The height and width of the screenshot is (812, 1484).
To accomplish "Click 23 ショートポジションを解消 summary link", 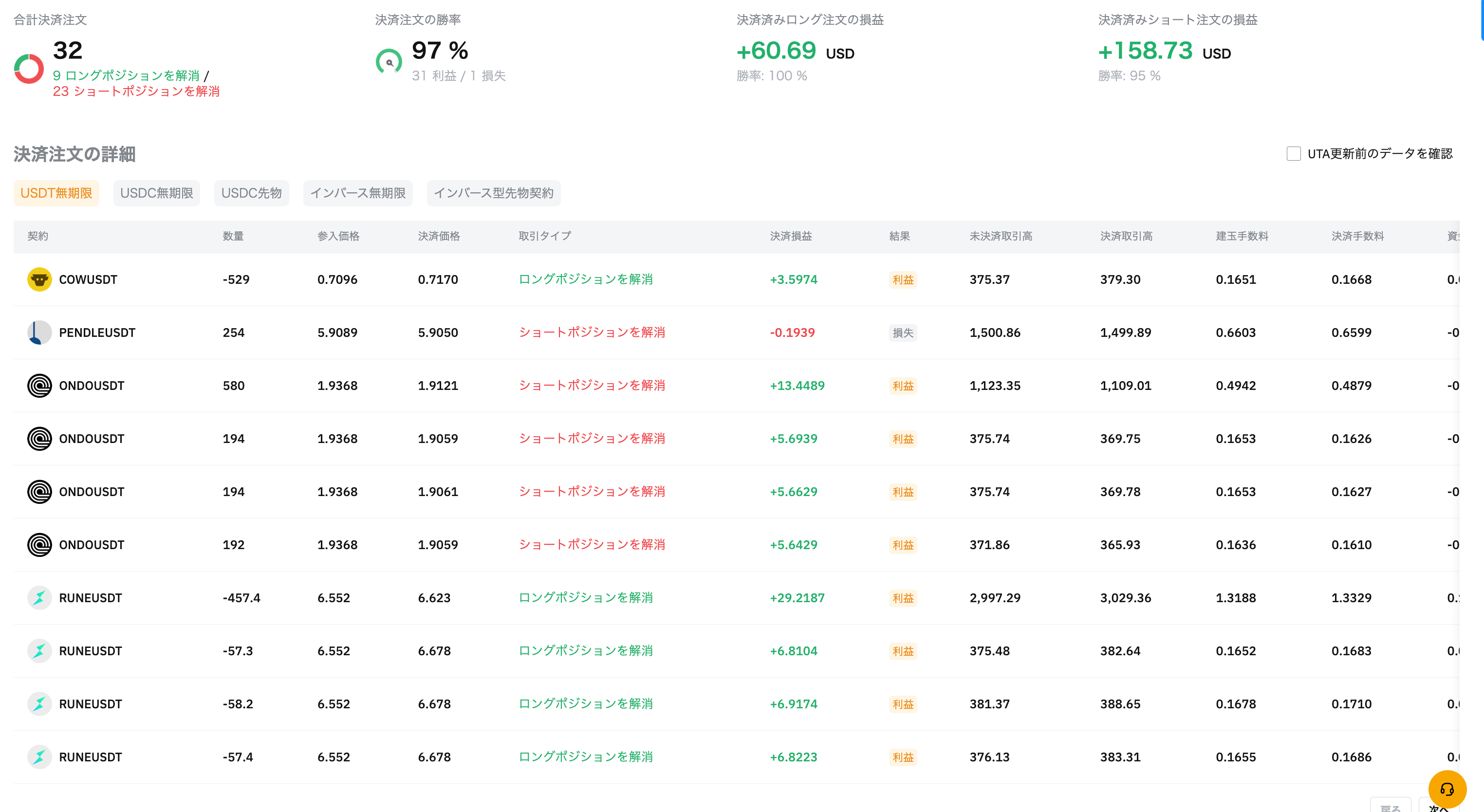I will pyautogui.click(x=136, y=91).
